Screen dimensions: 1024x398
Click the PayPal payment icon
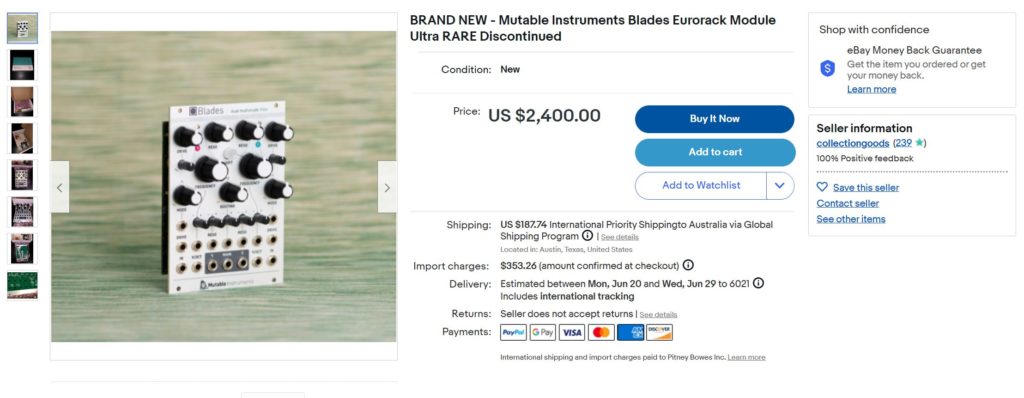coord(513,333)
